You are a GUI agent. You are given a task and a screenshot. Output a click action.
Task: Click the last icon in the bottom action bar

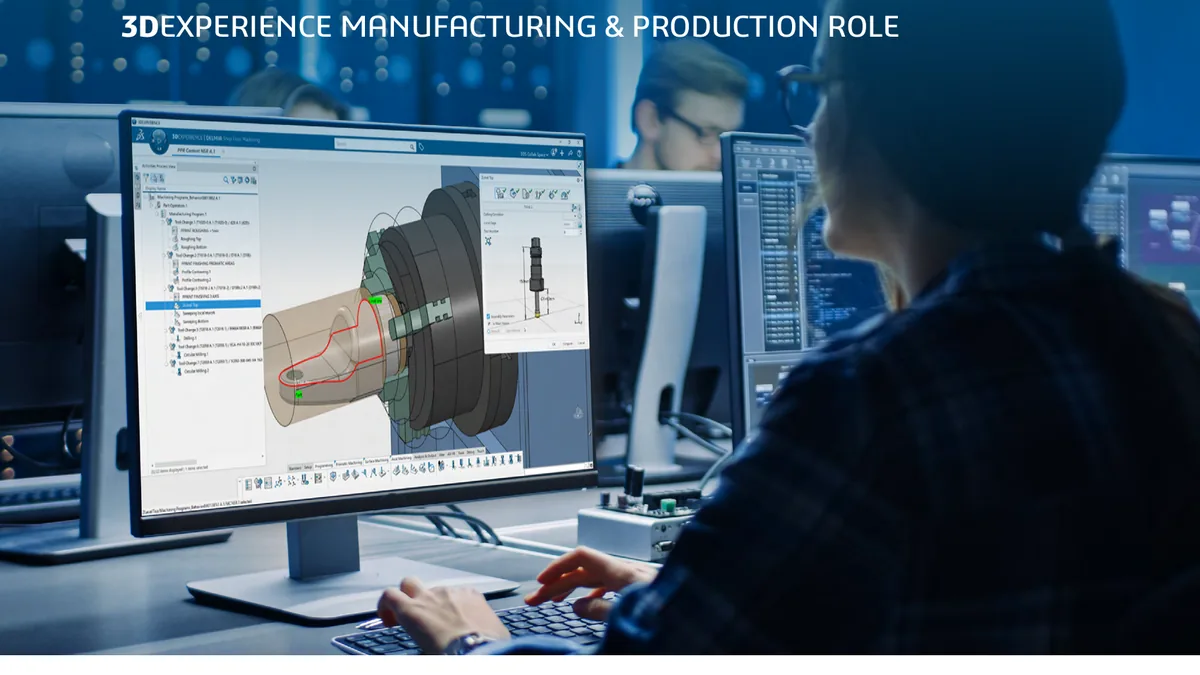point(518,459)
